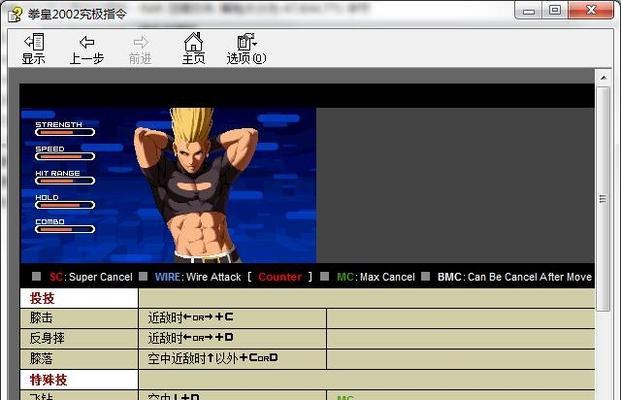This screenshot has height=400, width=621.
Task: Go back with the 上一步 arrow button
Action: click(x=87, y=49)
